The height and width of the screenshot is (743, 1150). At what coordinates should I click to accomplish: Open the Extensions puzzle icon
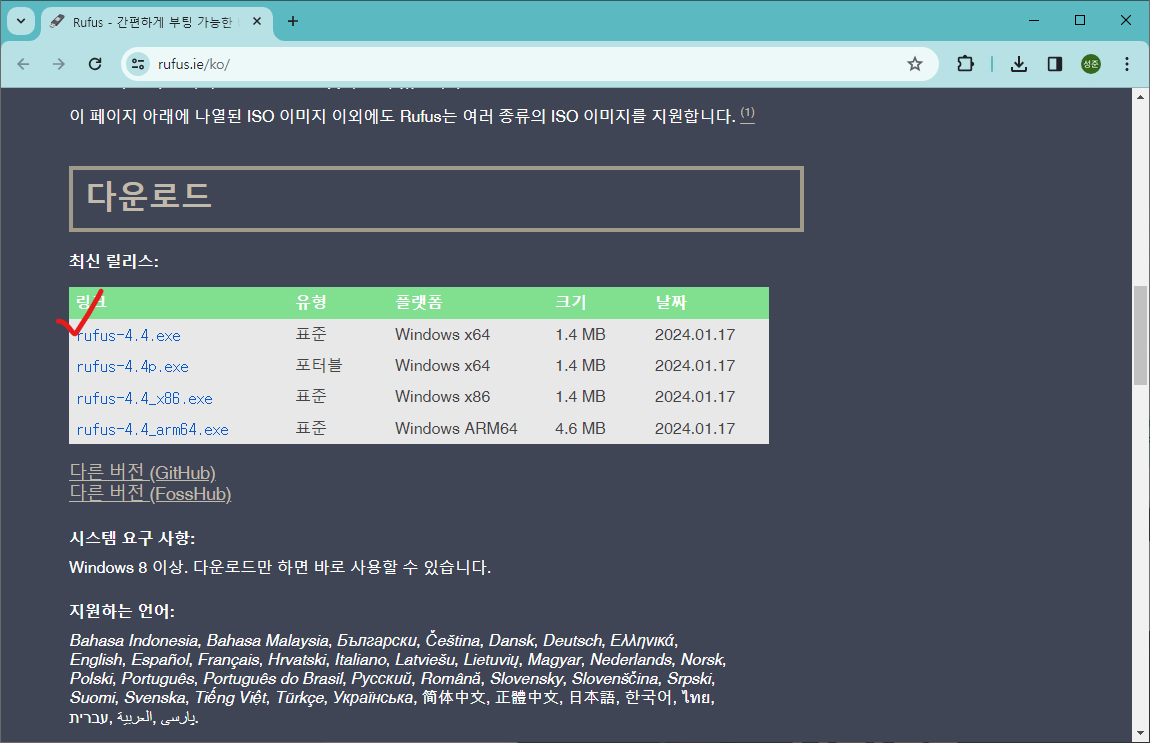pyautogui.click(x=965, y=65)
